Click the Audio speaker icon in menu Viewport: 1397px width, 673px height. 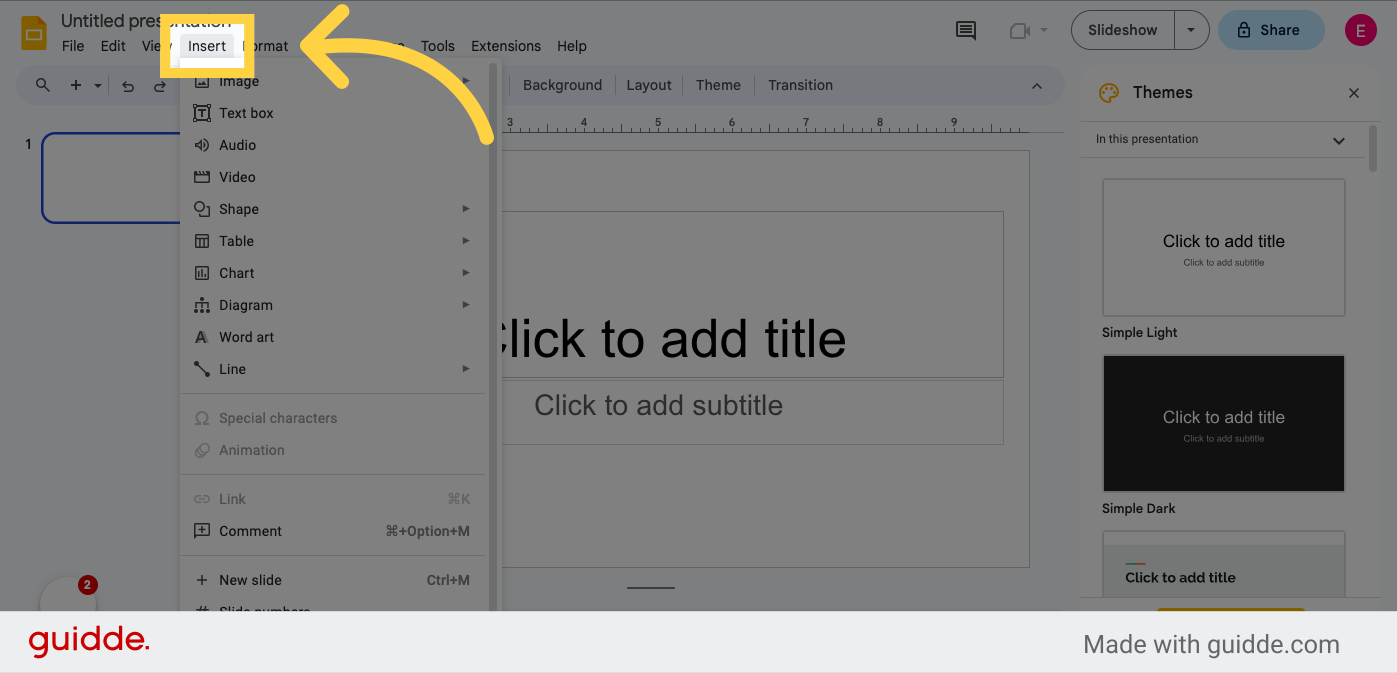click(x=202, y=145)
